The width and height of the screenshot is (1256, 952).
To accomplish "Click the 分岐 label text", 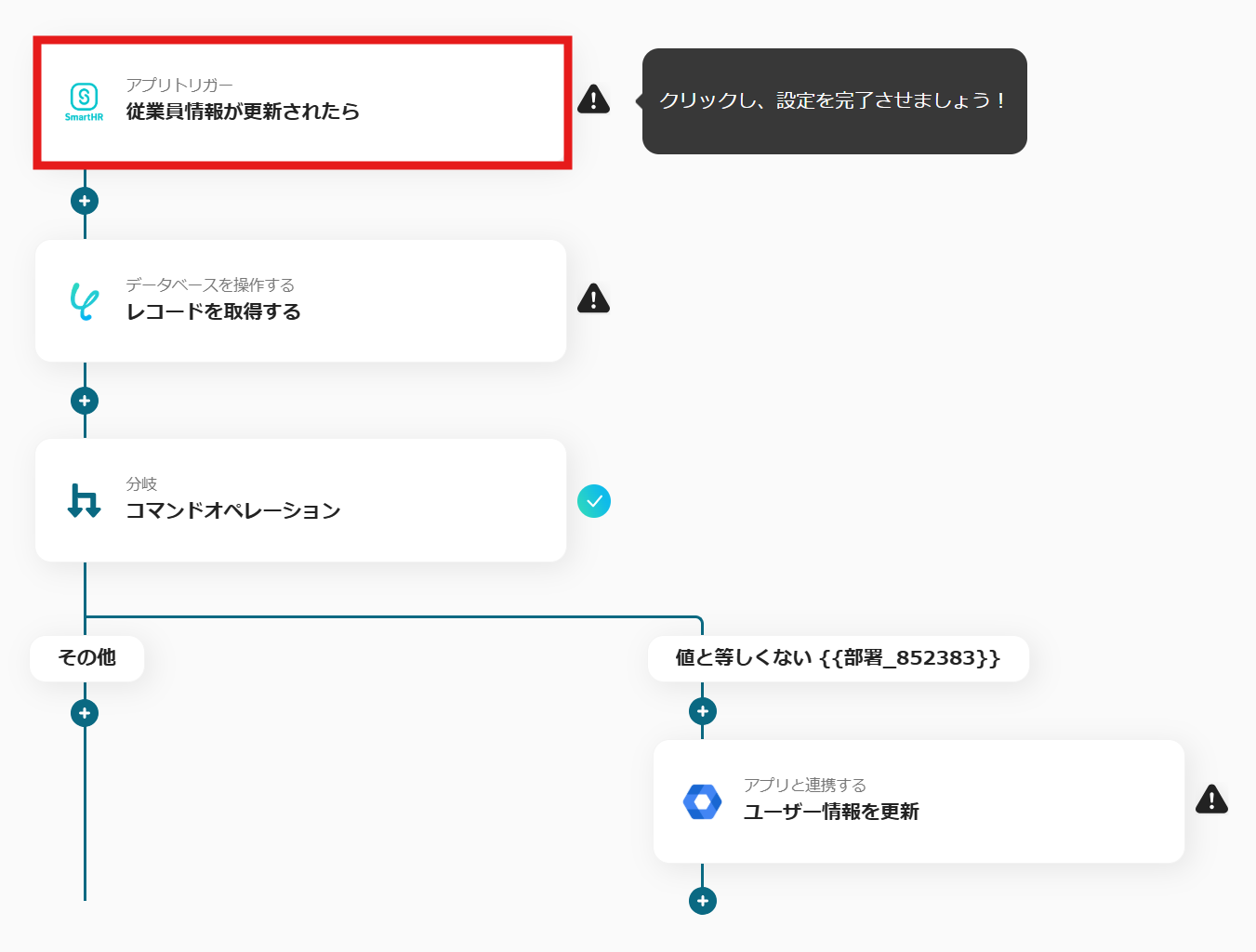I will click(x=141, y=484).
